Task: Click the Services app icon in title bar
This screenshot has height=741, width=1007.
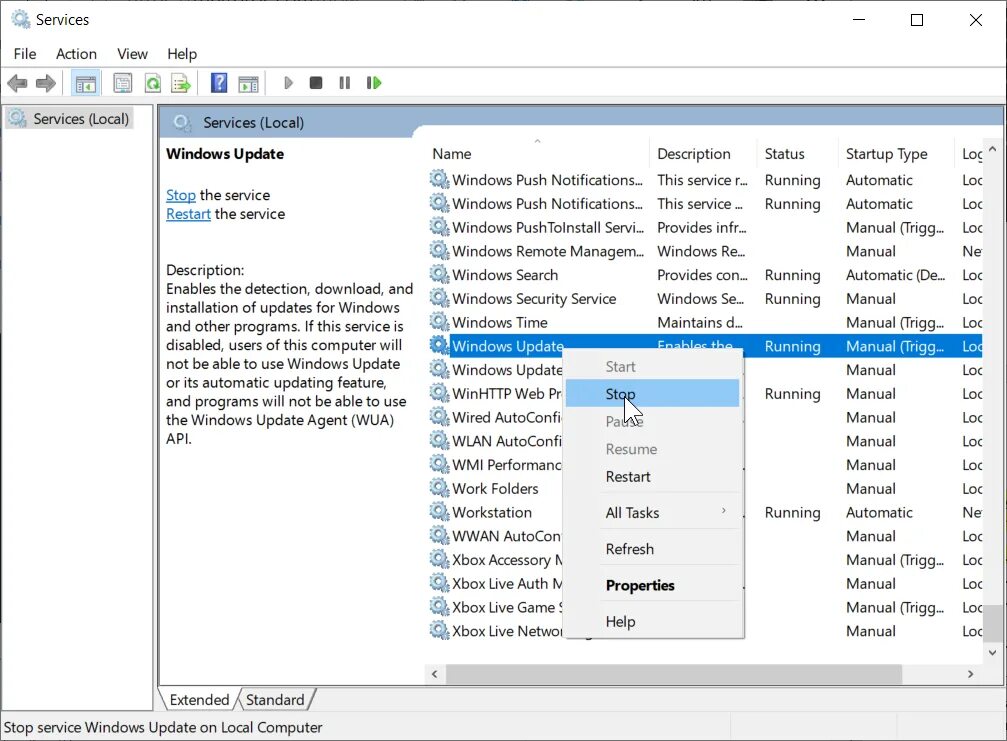Action: click(x=21, y=19)
